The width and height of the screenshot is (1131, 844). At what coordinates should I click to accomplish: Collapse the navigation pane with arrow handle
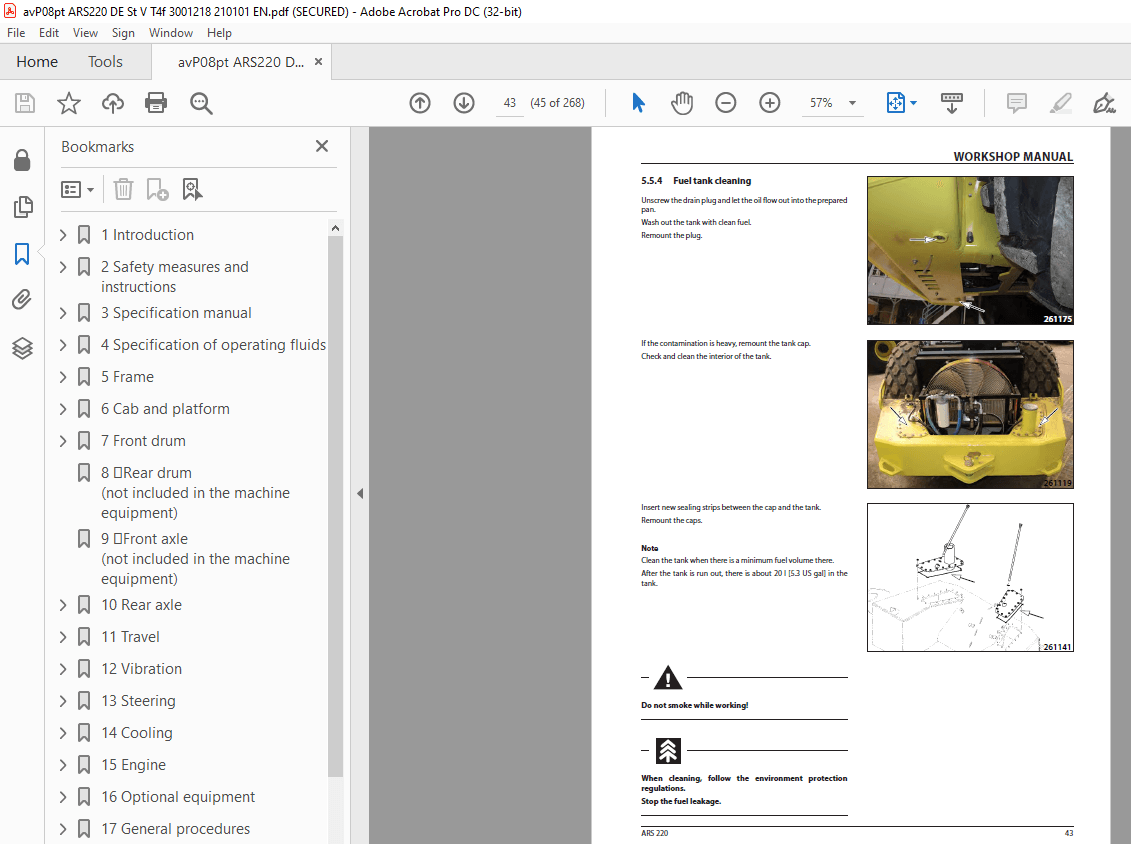(360, 493)
